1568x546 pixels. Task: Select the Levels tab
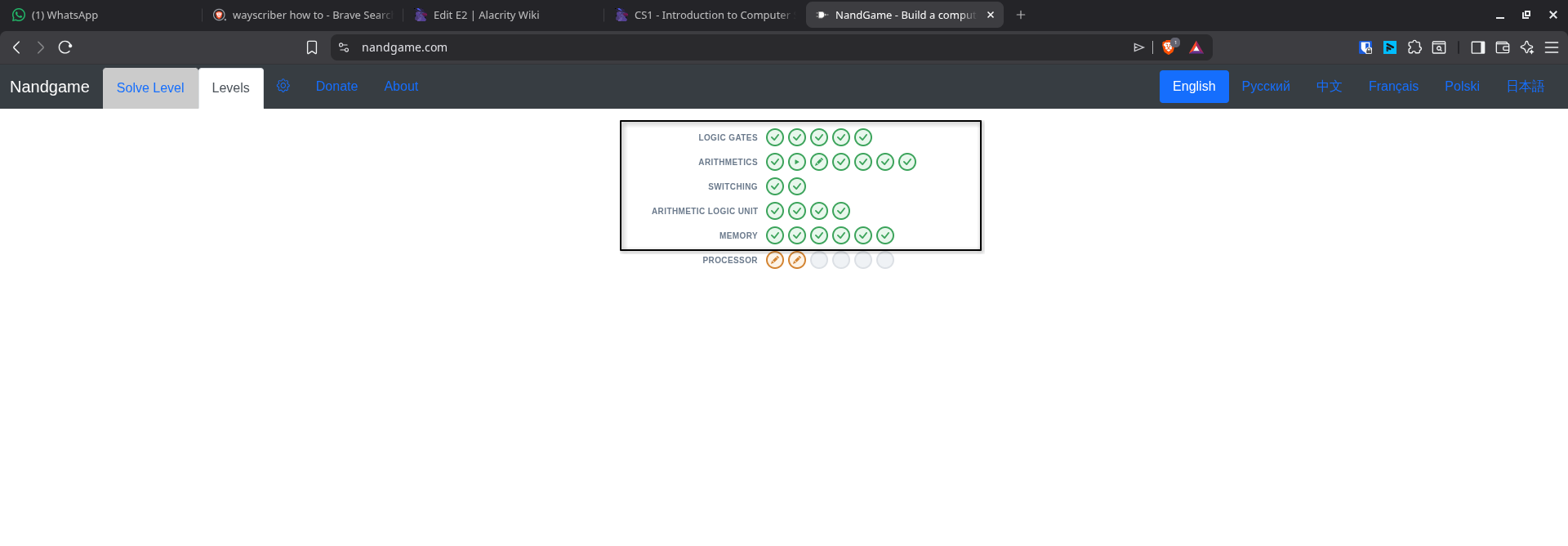[x=230, y=88]
